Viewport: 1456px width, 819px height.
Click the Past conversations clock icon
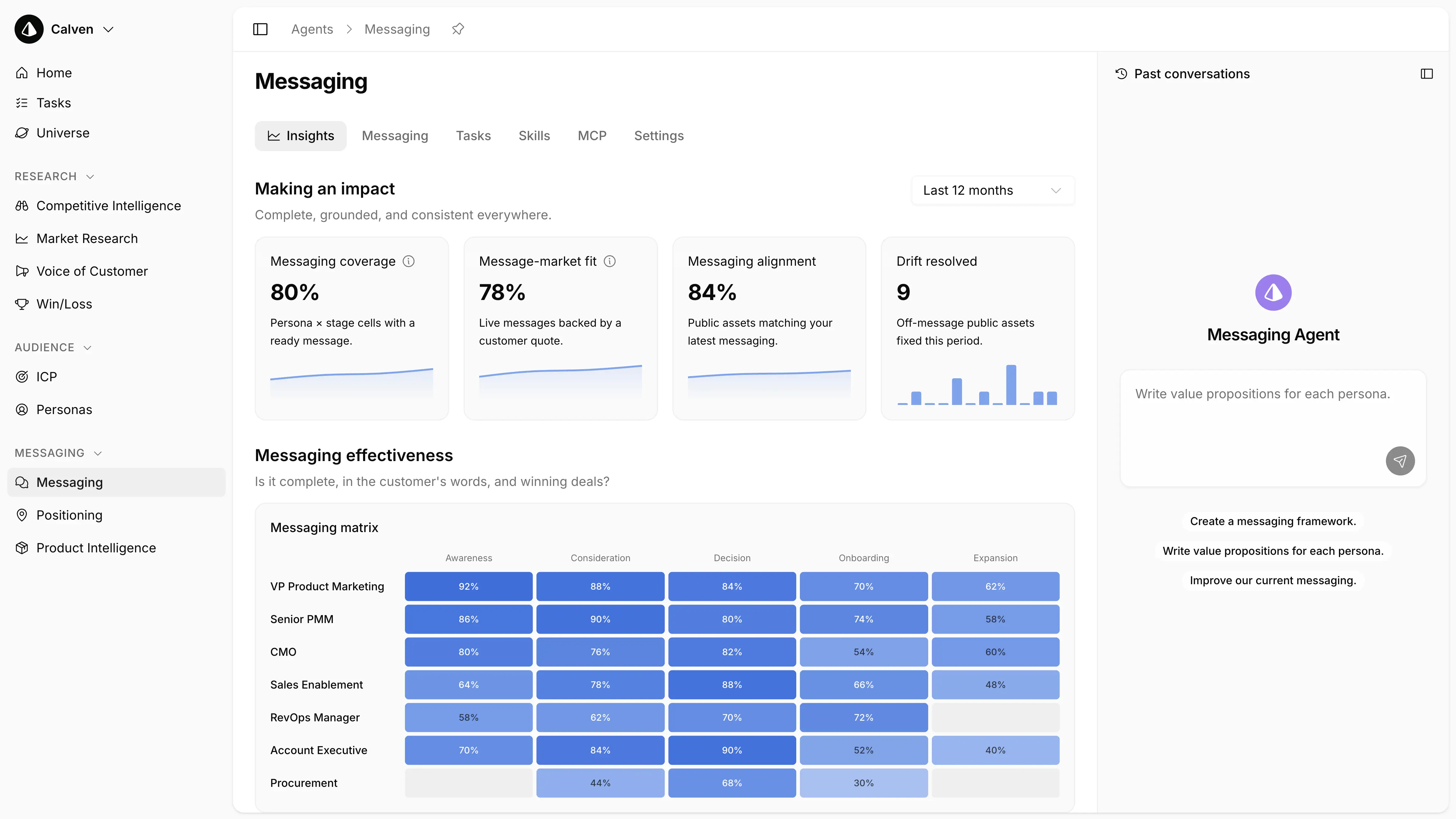pyautogui.click(x=1121, y=74)
